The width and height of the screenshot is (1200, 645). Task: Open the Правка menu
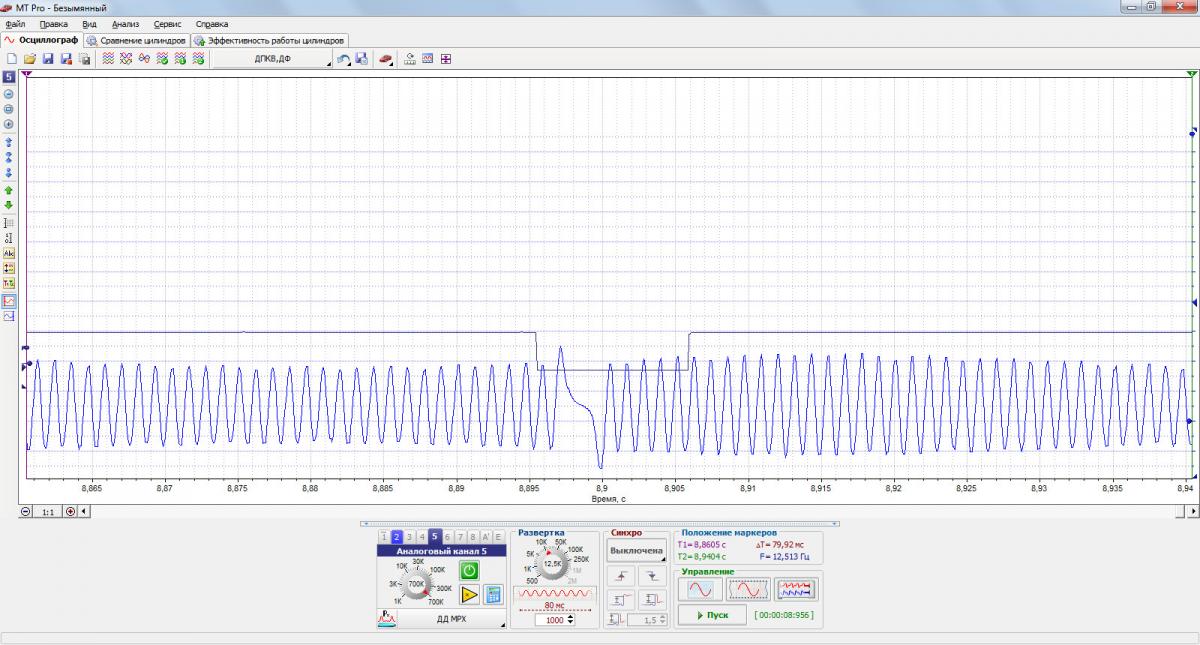(54, 24)
